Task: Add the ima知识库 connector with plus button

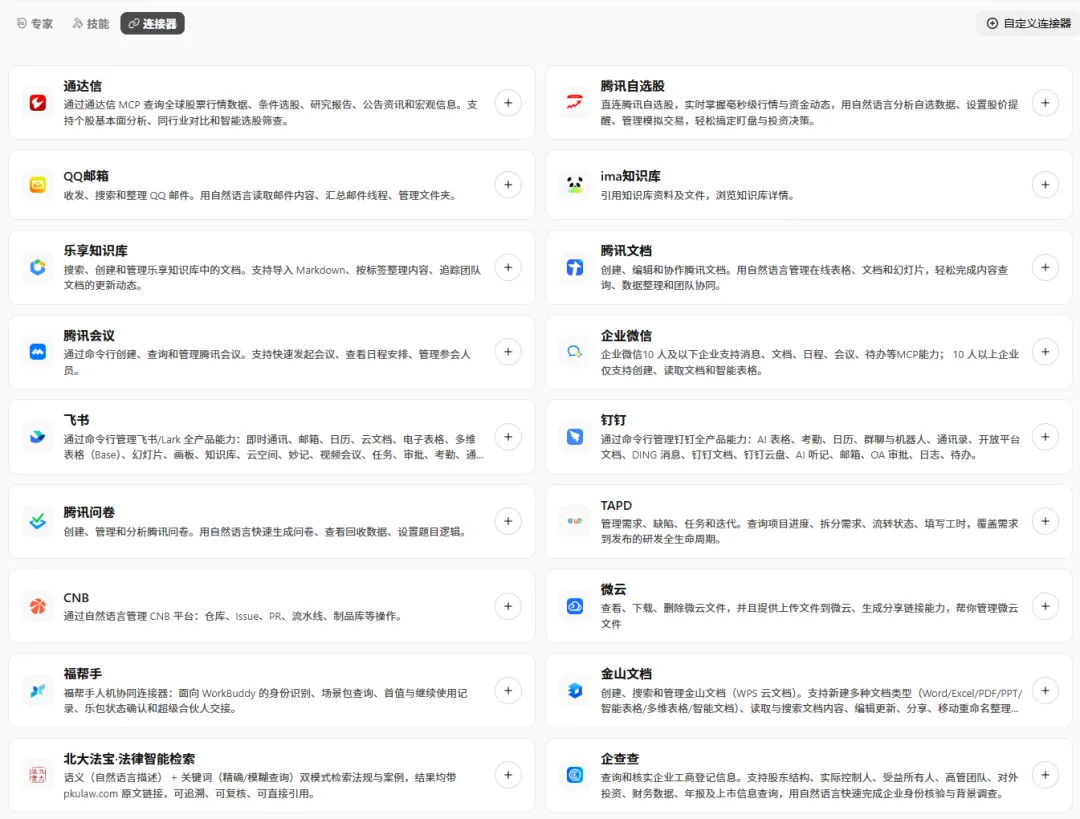Action: [1045, 185]
